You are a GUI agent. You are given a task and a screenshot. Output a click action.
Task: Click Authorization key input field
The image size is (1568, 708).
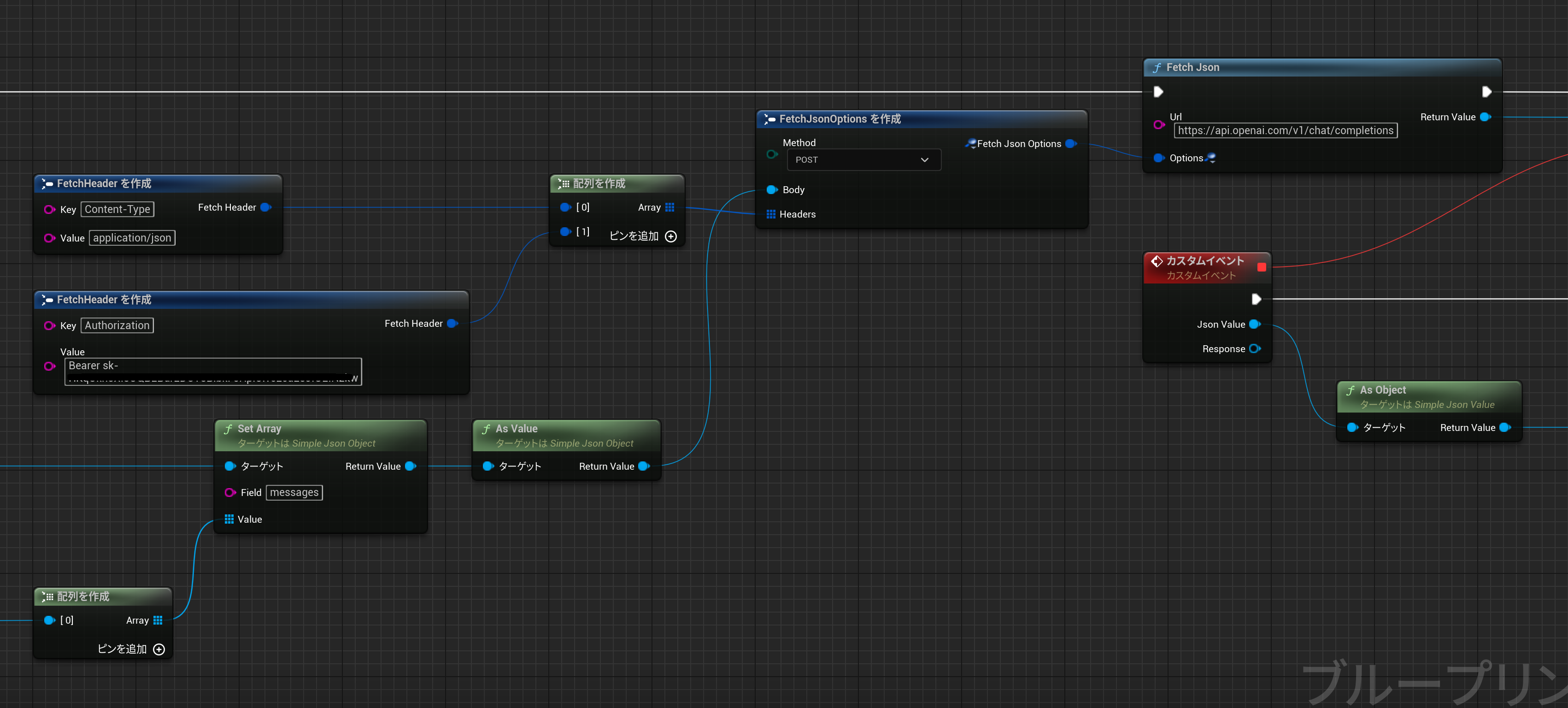(117, 326)
